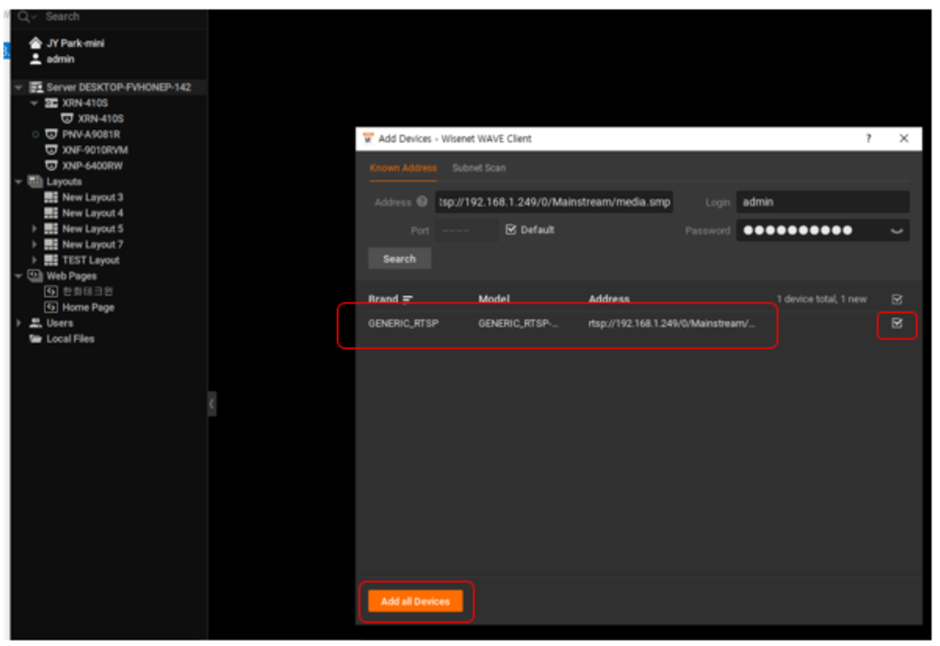Click the Address help question-mark icon
The width and height of the screenshot is (940, 646).
pos(422,202)
